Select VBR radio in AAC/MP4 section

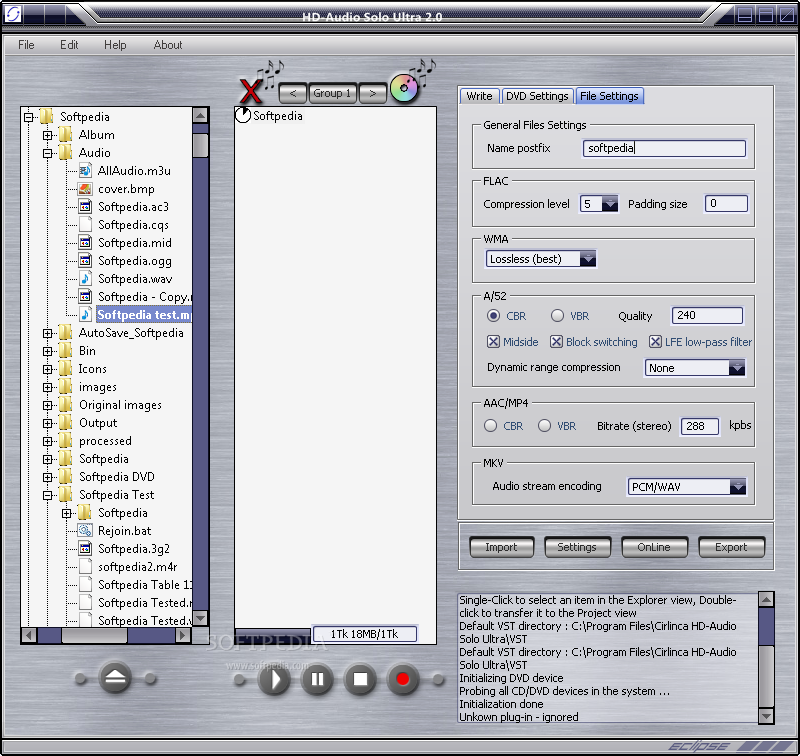[x=544, y=425]
